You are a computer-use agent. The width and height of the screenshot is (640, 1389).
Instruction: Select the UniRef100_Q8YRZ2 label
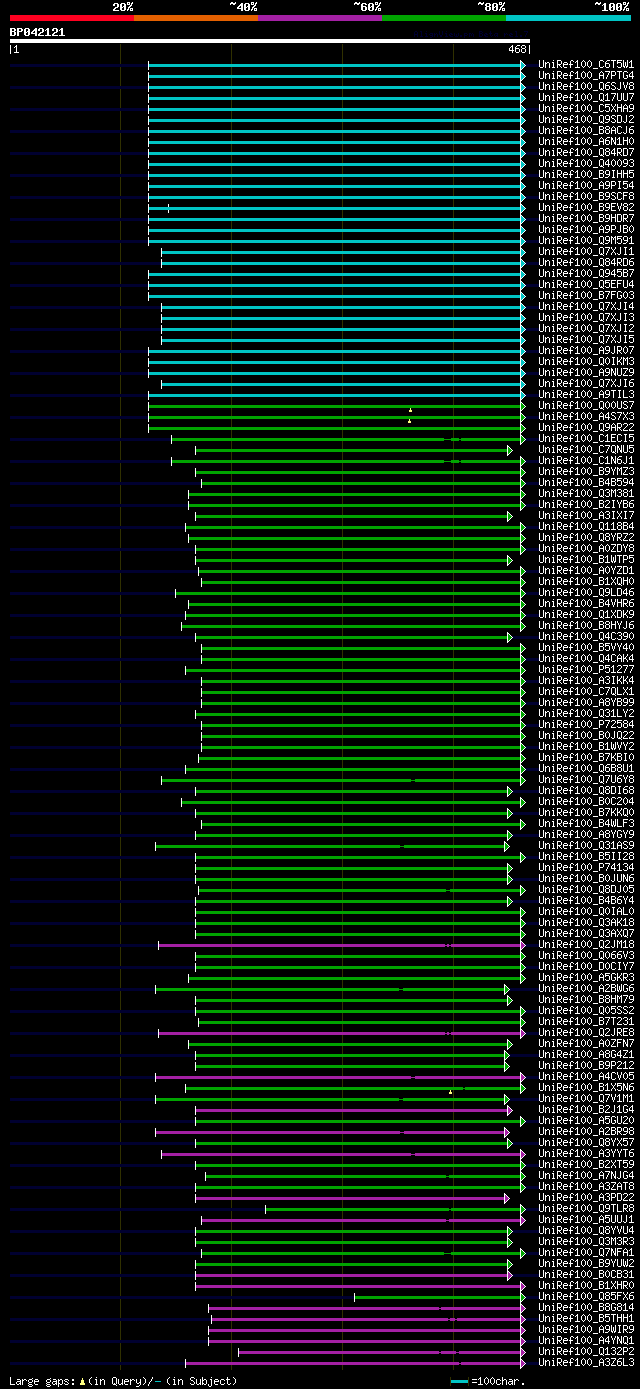click(x=586, y=537)
